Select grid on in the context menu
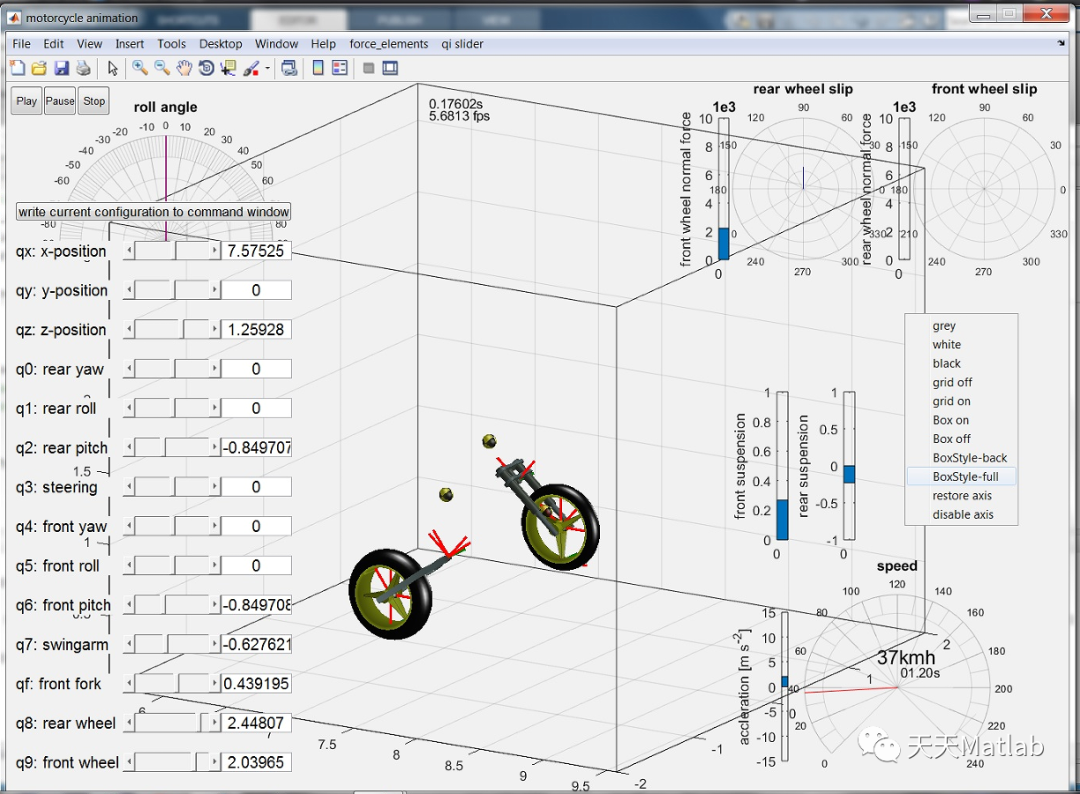1080x794 pixels. pos(961,401)
